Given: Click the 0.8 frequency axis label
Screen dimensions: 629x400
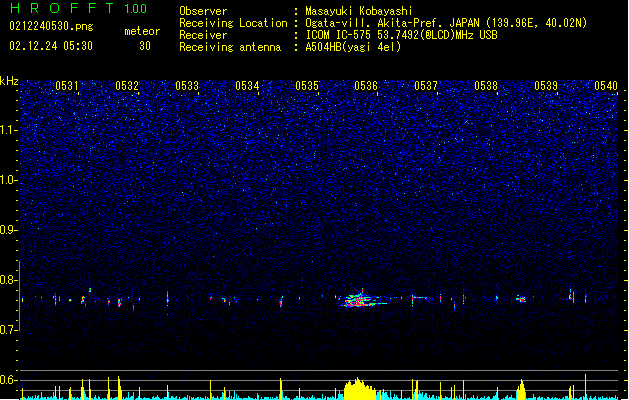Looking at the screenshot, I should [9, 280].
